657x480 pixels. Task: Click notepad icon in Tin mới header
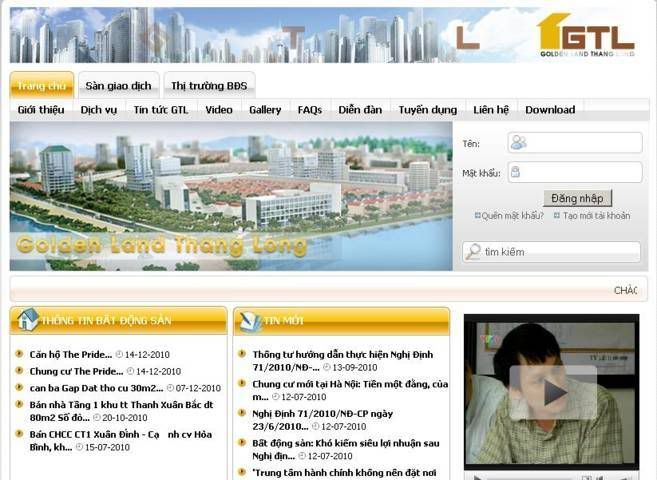[251, 321]
